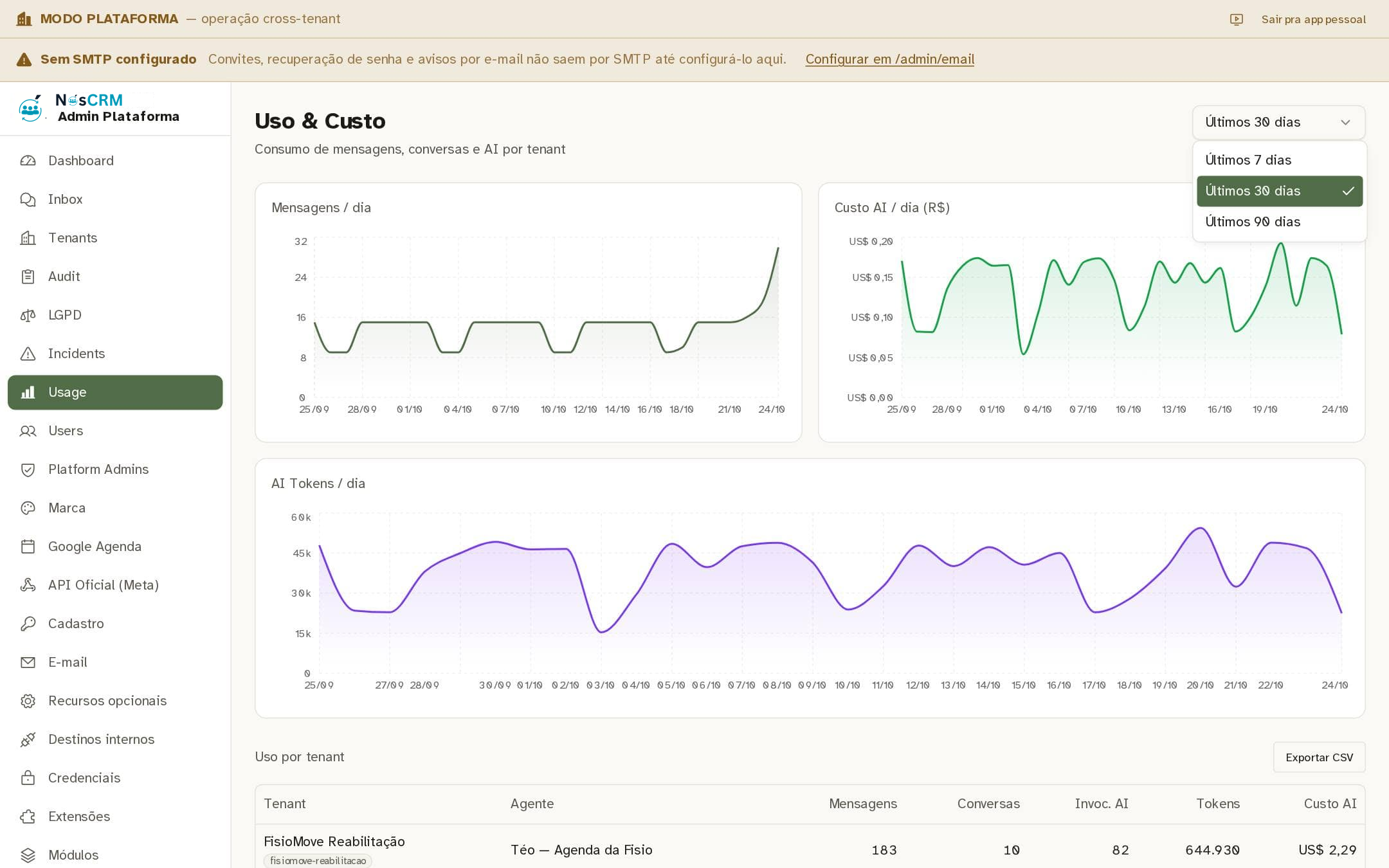Open the Google Agenda calendar icon
Screen dimensions: 1389x868
28,547
